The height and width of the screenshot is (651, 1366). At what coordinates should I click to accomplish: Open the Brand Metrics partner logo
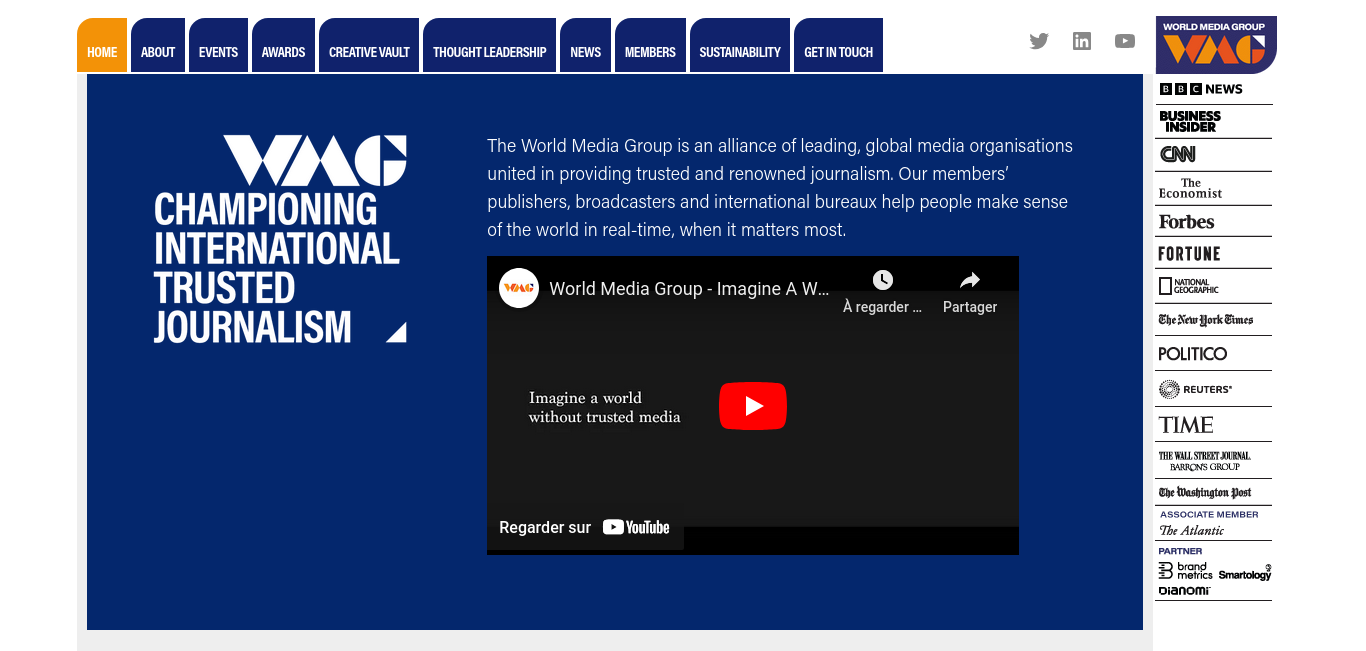tap(1185, 571)
